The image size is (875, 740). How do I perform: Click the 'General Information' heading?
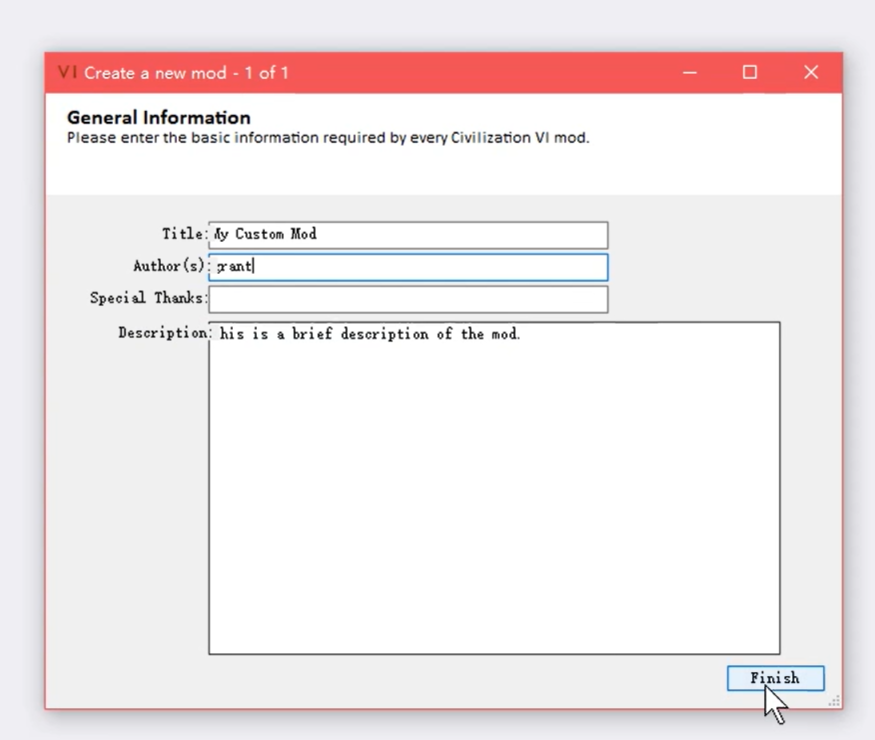pos(158,118)
